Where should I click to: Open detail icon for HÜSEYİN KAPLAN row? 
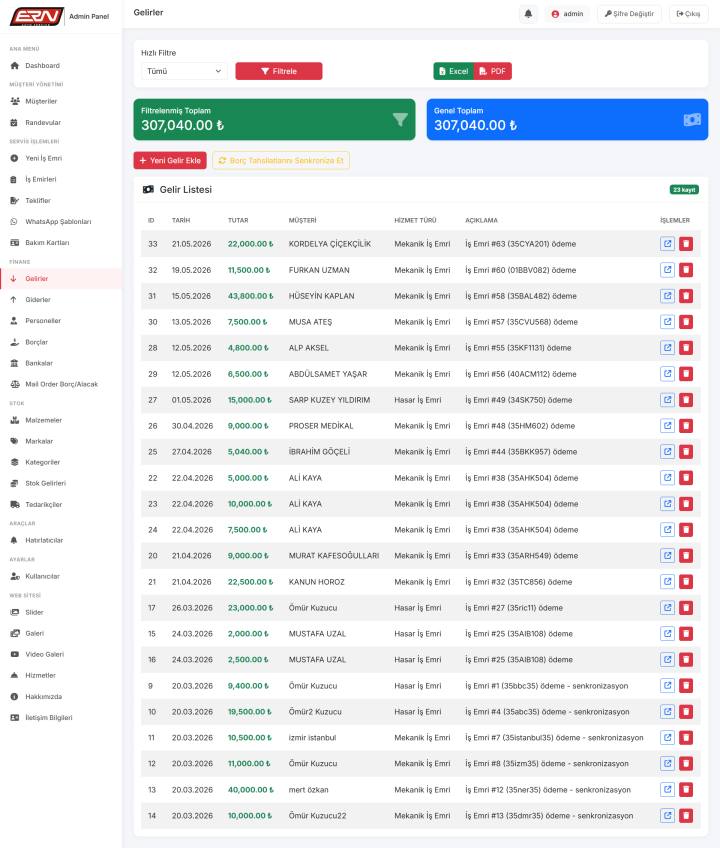click(x=668, y=296)
